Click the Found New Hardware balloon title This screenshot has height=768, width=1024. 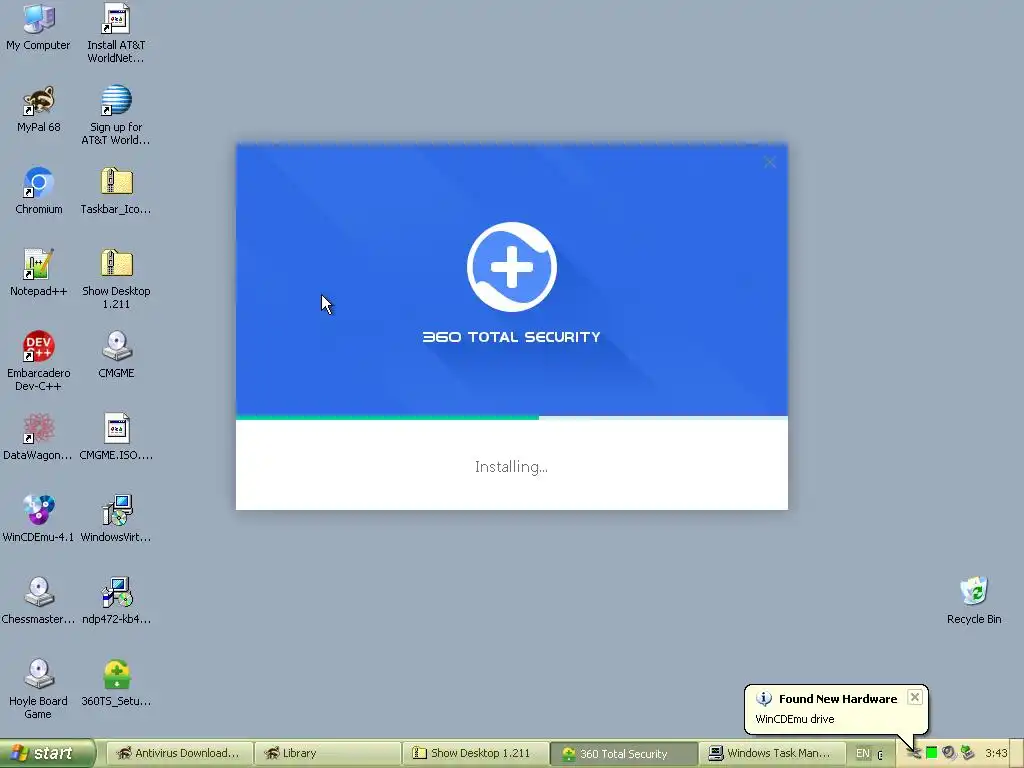(838, 699)
